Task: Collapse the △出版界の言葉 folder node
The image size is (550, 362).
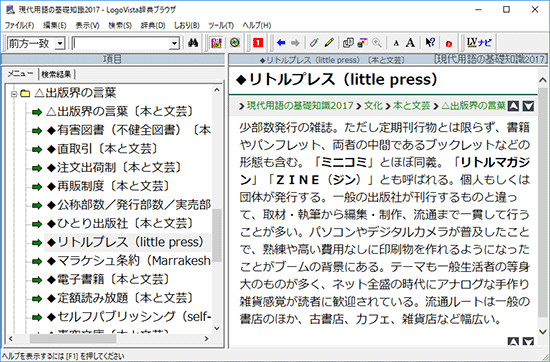Action: coord(14,94)
